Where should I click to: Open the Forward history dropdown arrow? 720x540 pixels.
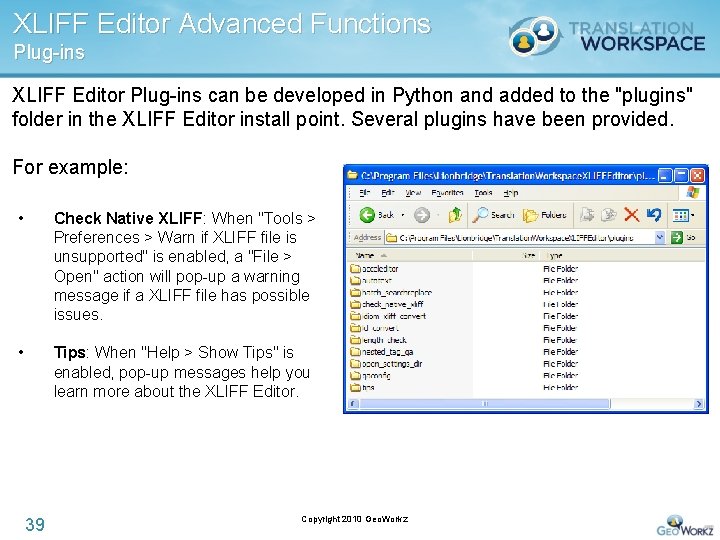438,215
